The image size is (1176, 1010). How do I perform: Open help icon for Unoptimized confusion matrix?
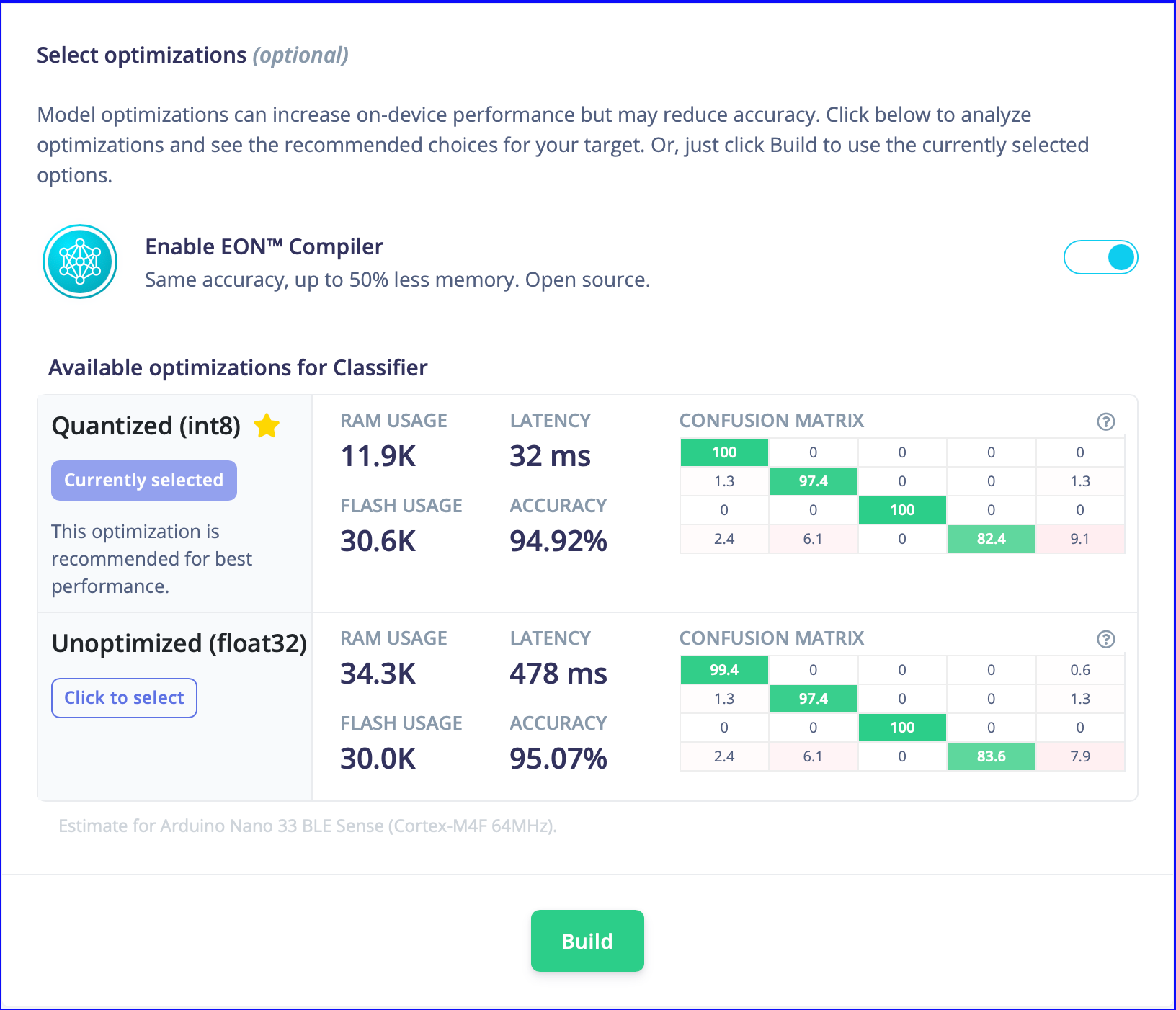pyautogui.click(x=1105, y=639)
